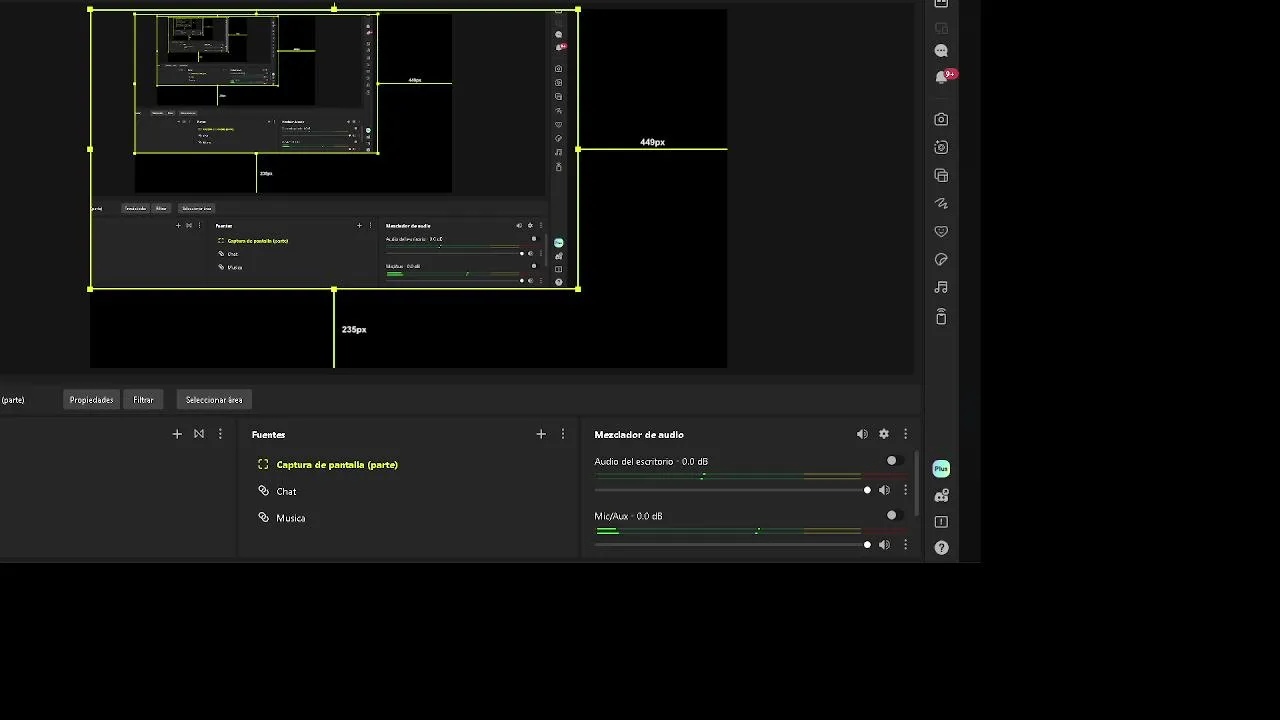Open audio mixer settings gear
The height and width of the screenshot is (720, 1280).
884,434
